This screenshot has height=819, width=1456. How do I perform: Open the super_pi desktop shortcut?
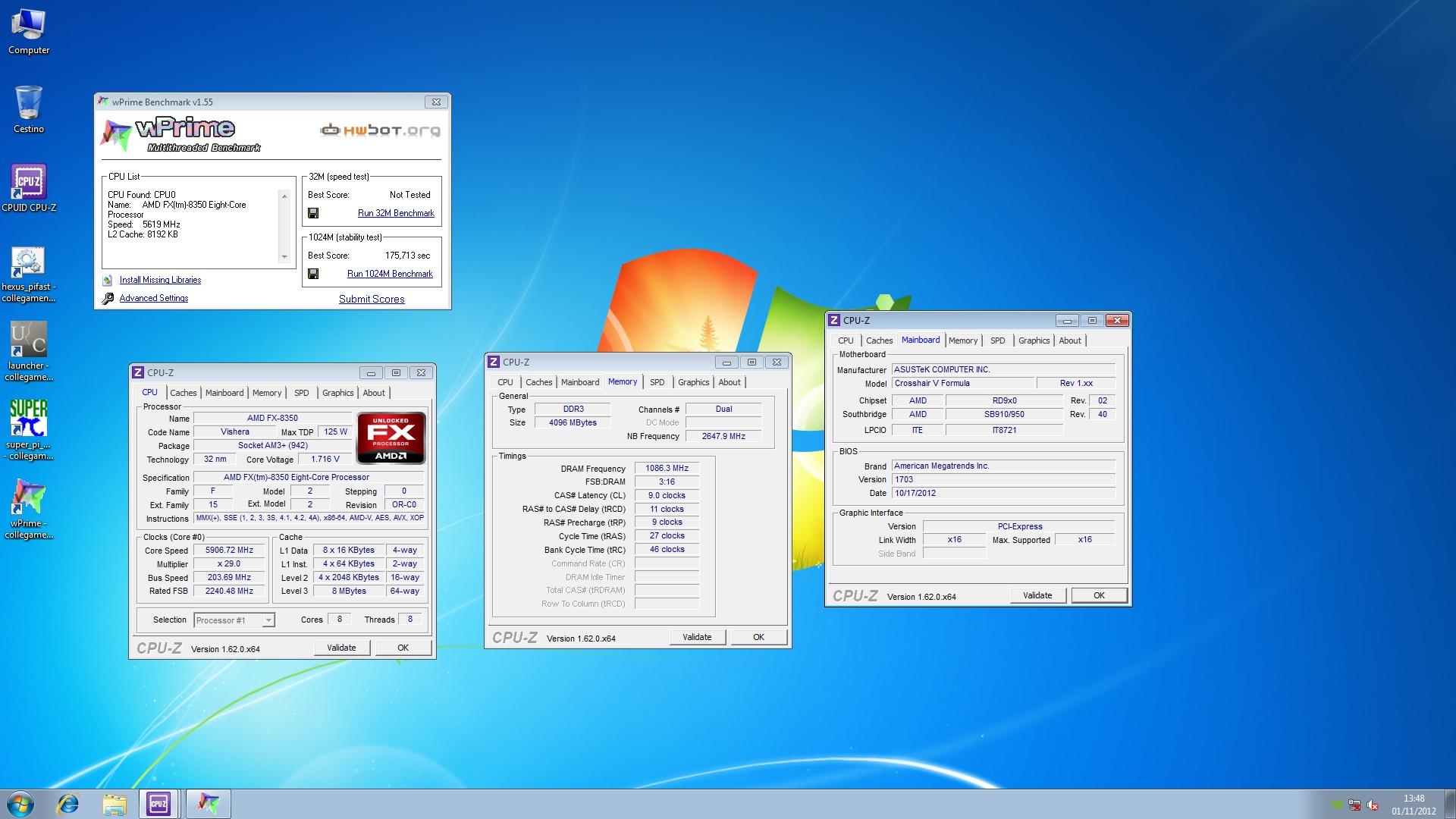[x=29, y=430]
